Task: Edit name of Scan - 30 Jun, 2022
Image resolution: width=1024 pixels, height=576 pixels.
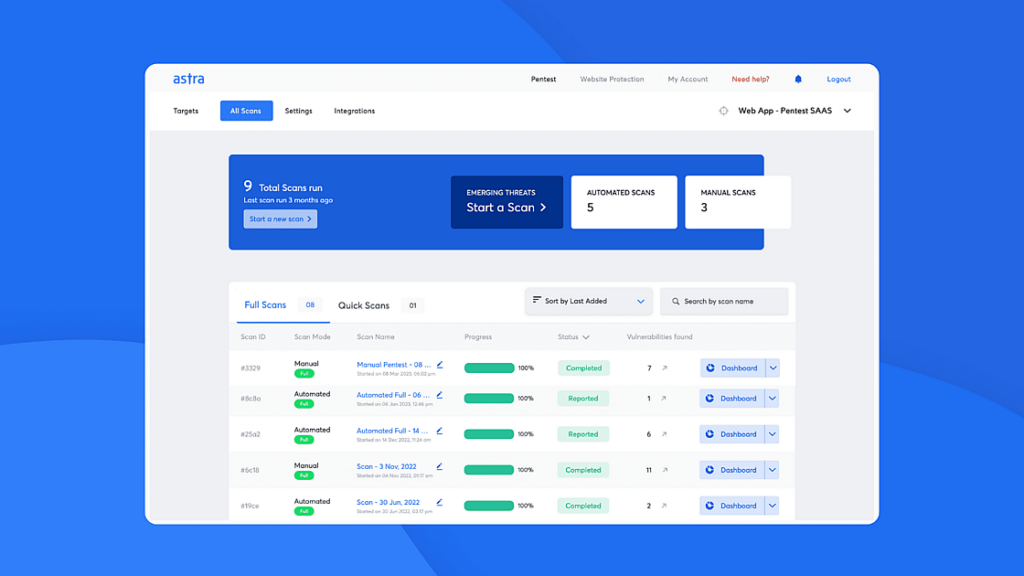Action: tap(440, 502)
